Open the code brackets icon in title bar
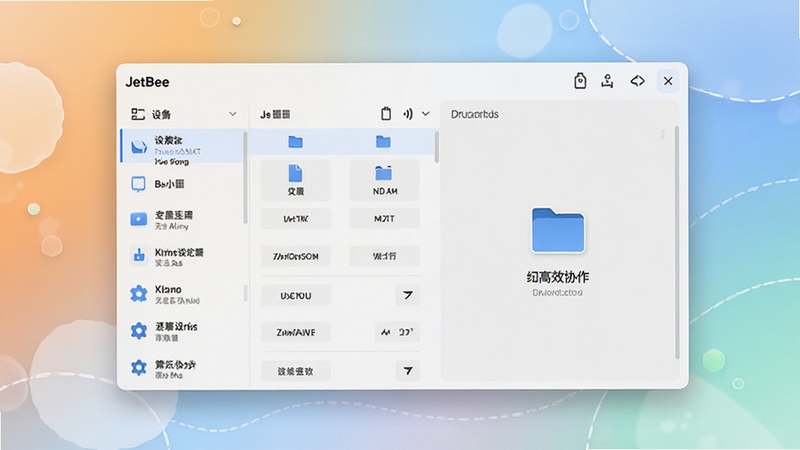 (637, 81)
